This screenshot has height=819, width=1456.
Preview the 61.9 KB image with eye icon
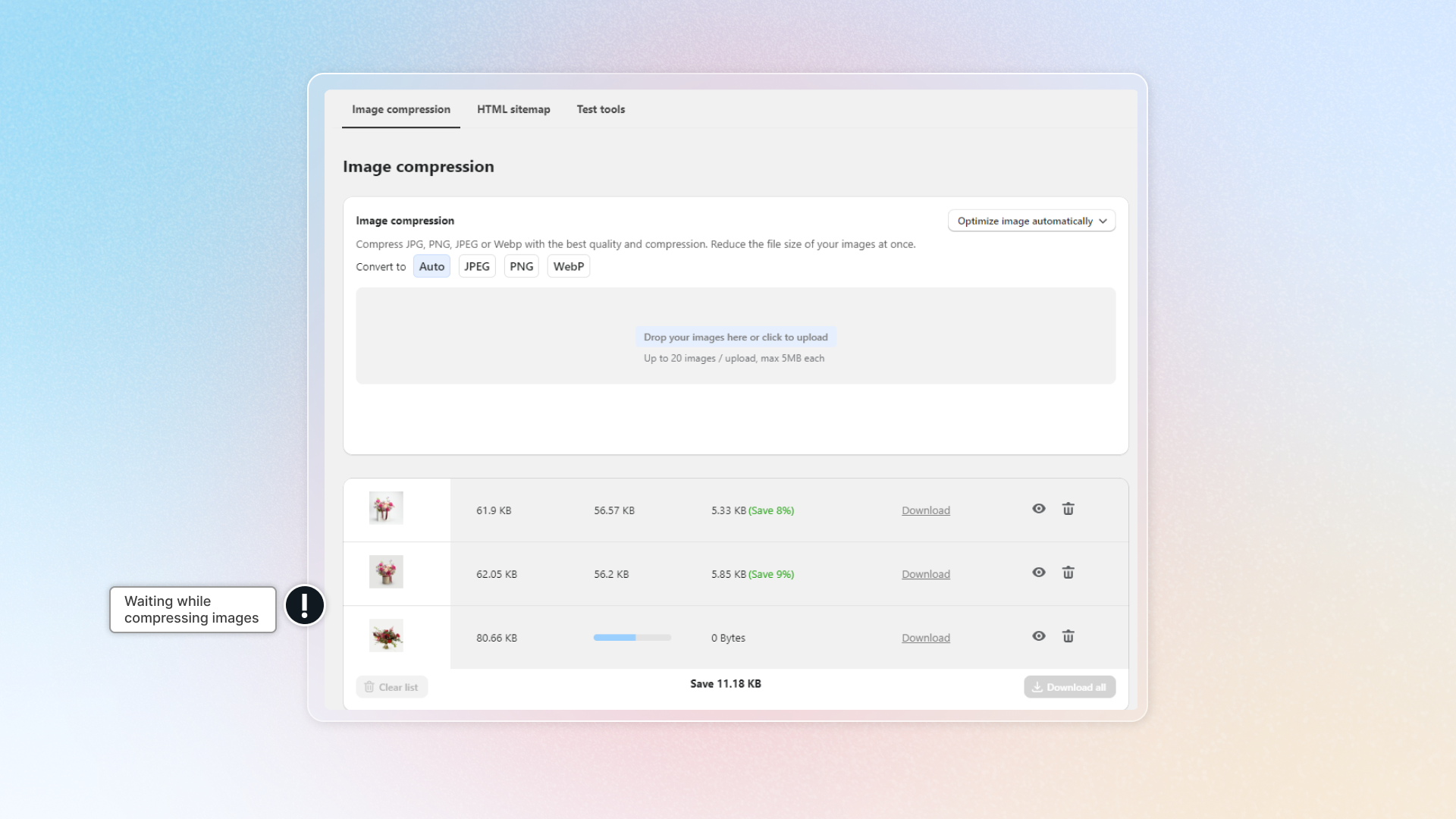(1039, 509)
